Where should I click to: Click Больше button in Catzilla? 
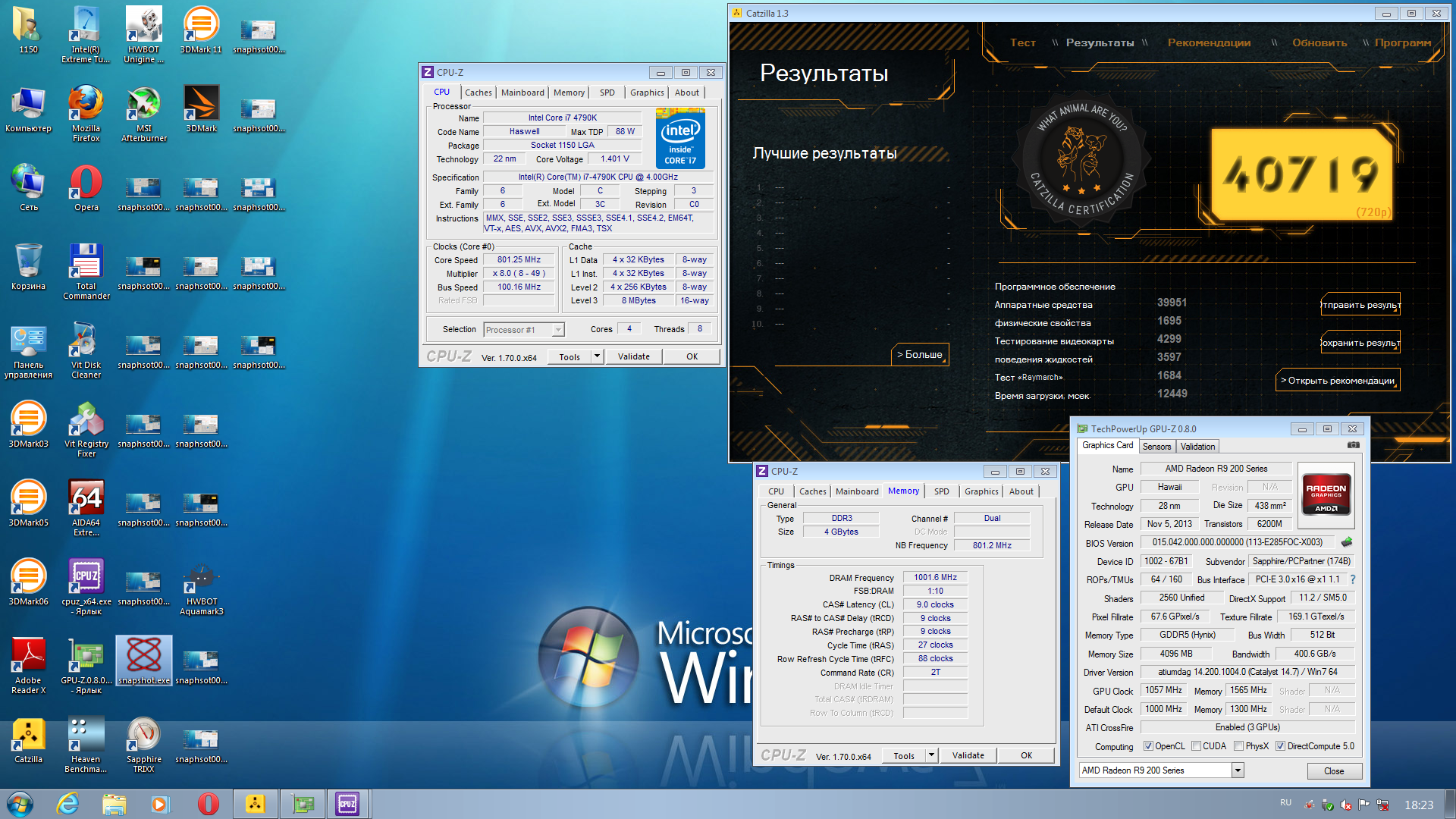tap(919, 355)
